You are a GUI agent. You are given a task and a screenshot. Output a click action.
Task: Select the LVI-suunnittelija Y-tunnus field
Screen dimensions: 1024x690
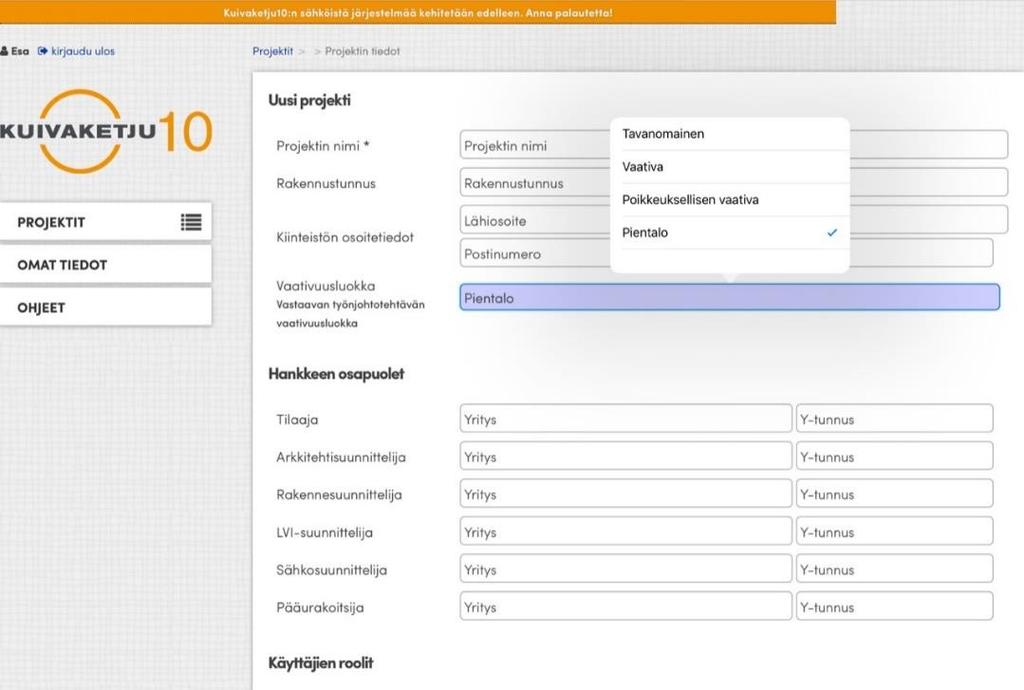(895, 531)
